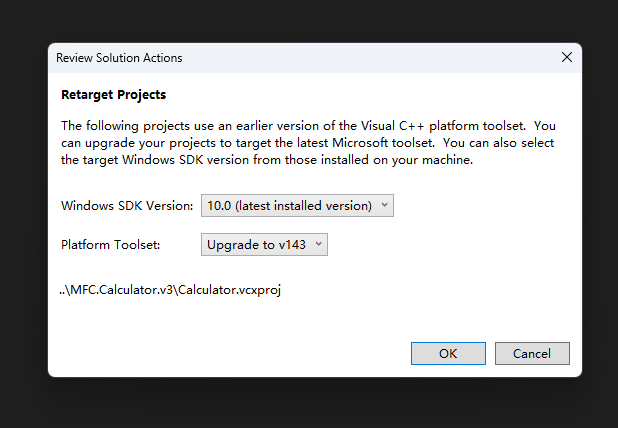
Task: Click the Review Solution Actions title bar
Action: (x=300, y=58)
